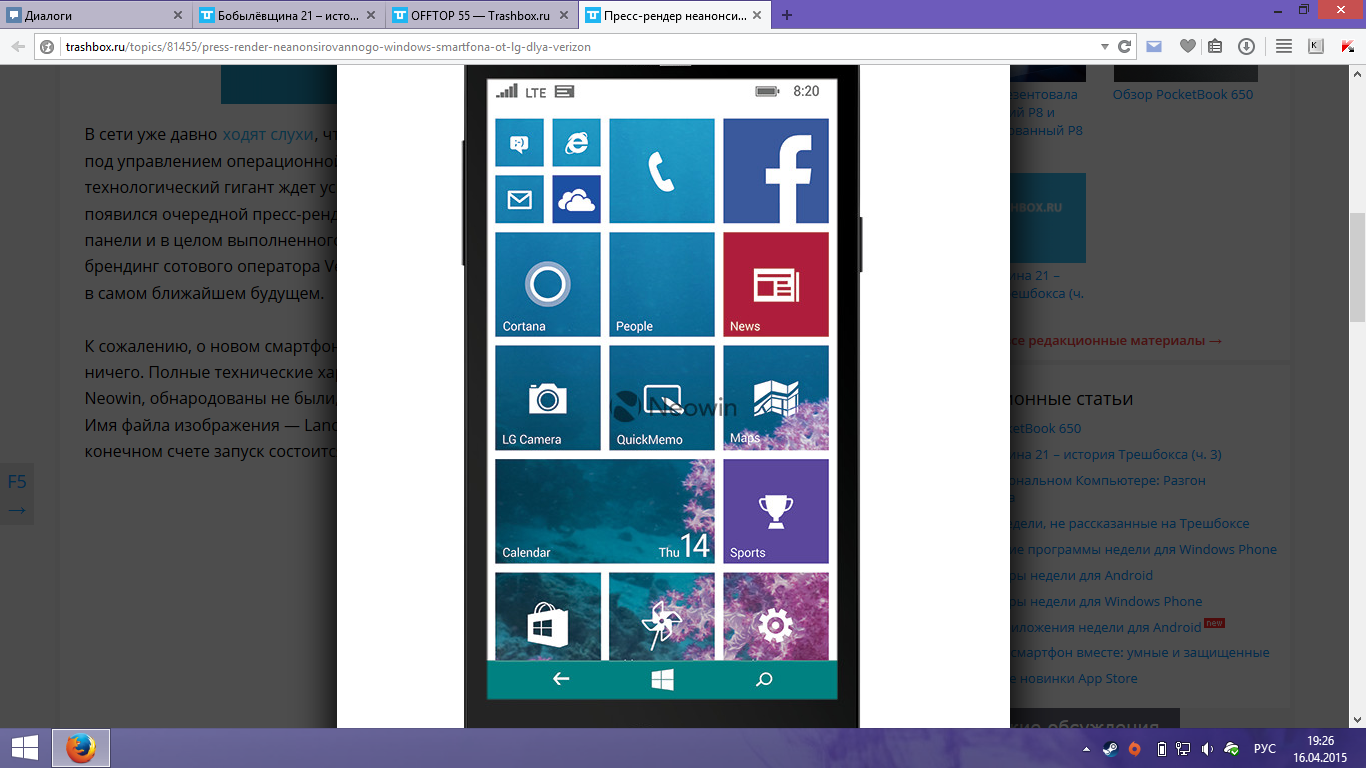Click the boxed K toolbar extension icon
Screen dimensions: 1366x768
1315,46
